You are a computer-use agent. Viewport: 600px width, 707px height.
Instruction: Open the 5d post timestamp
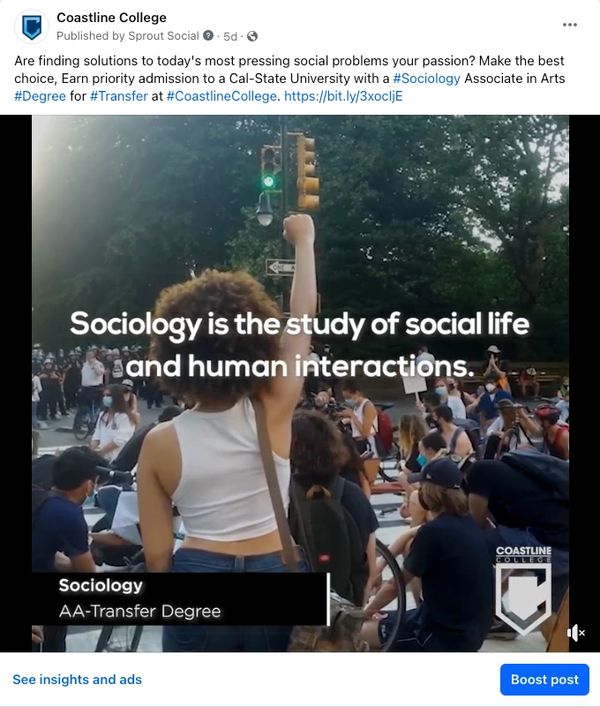(x=230, y=36)
